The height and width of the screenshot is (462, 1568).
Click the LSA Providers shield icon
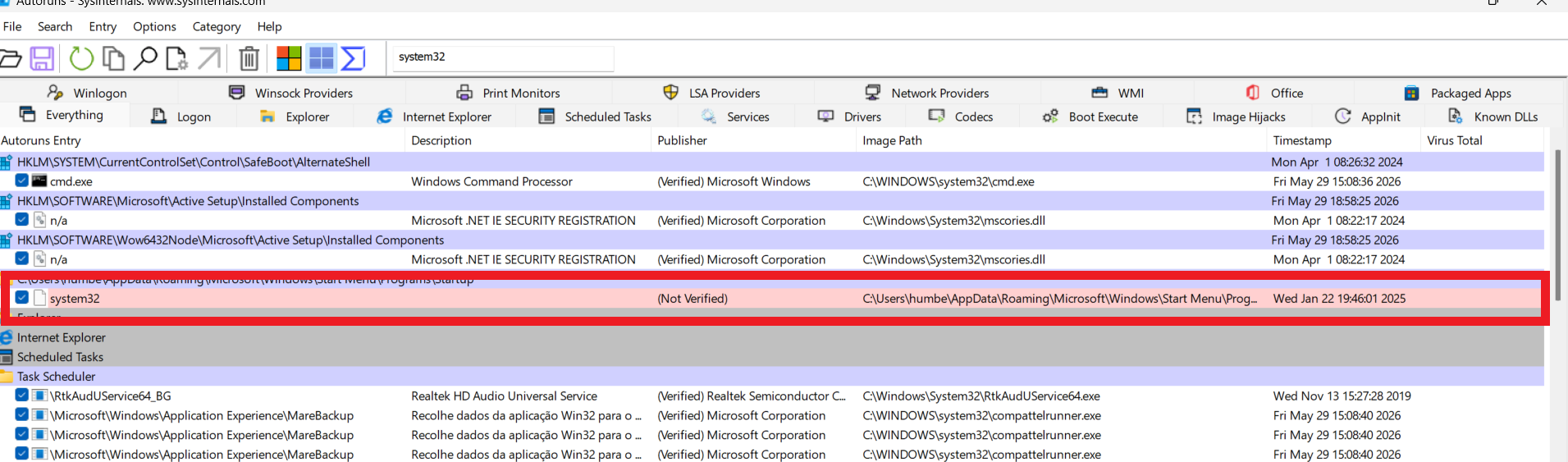670,92
